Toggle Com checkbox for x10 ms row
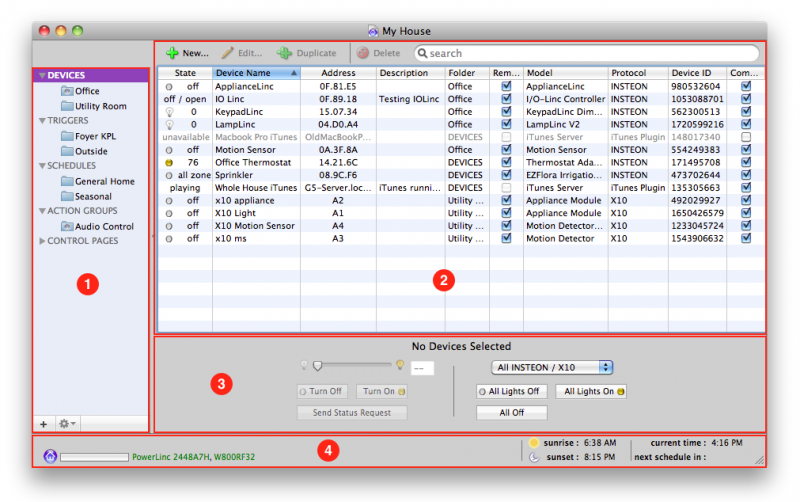 [746, 238]
